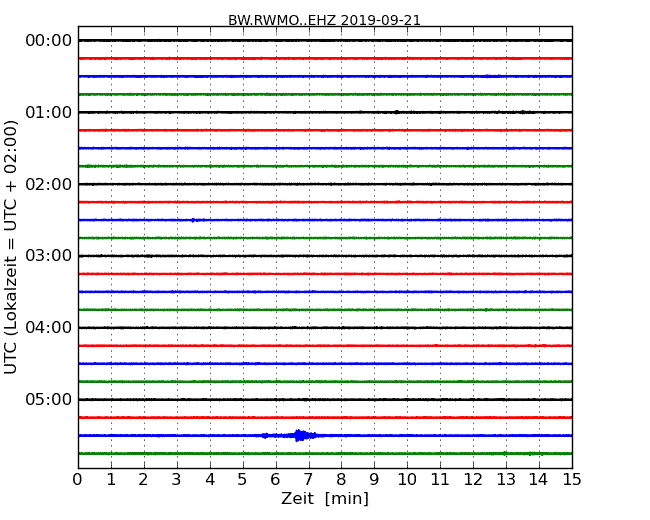Click the x-axis tick label 13
650x520 pixels.
pyautogui.click(x=506, y=480)
